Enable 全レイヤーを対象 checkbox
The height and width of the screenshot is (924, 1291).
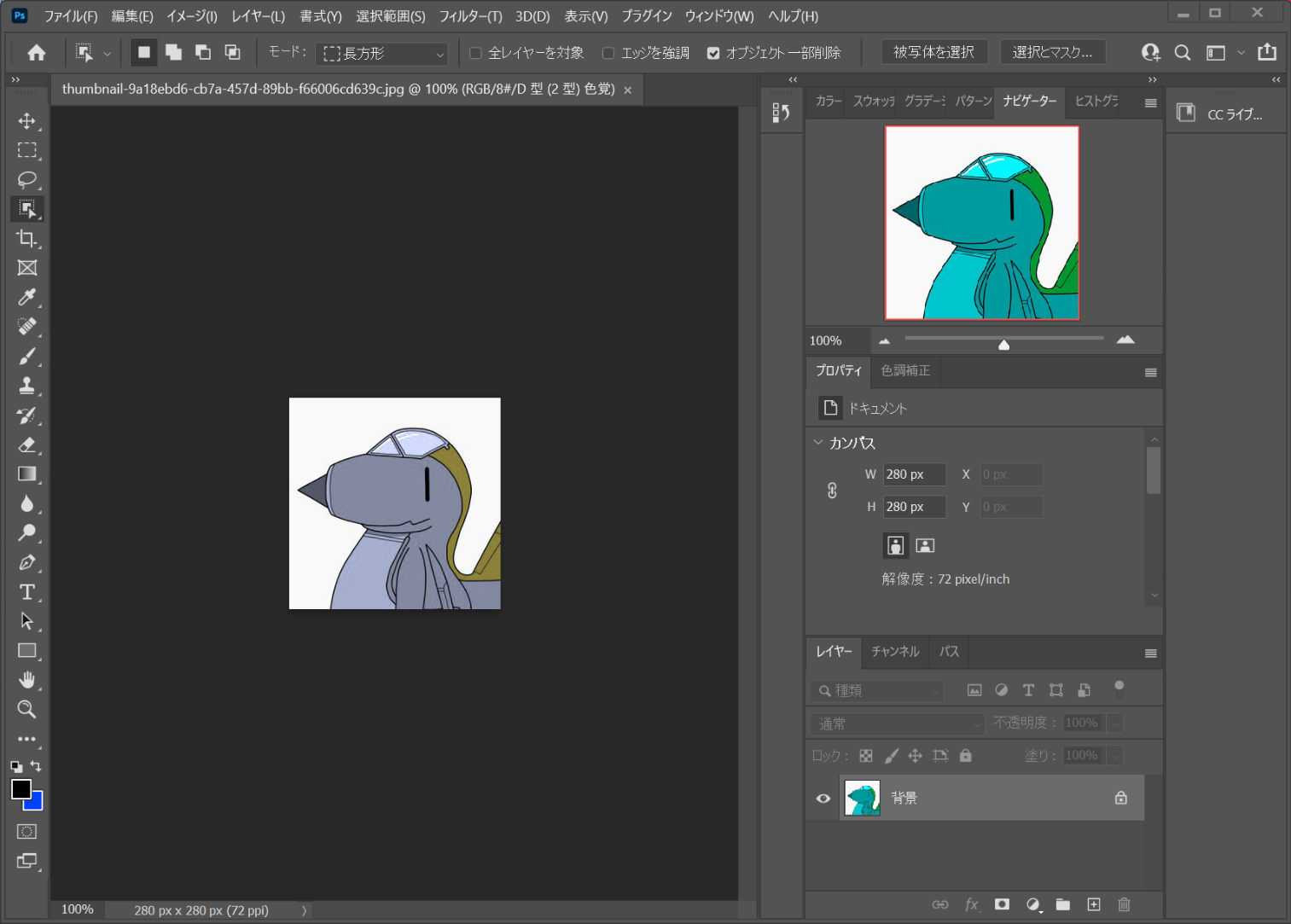[476, 53]
